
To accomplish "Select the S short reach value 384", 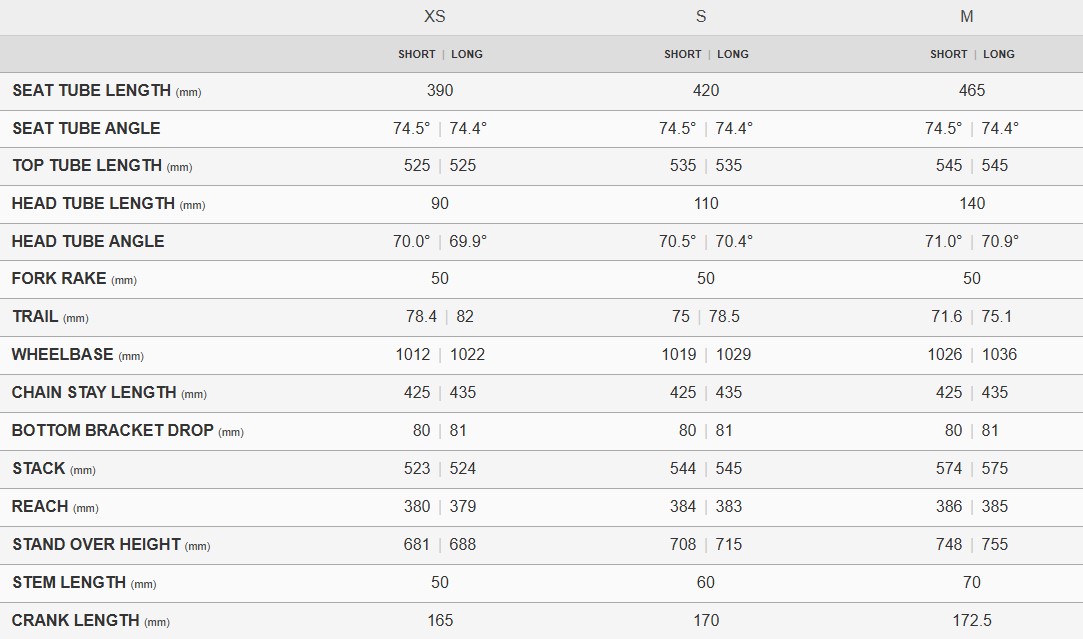I will point(683,507).
